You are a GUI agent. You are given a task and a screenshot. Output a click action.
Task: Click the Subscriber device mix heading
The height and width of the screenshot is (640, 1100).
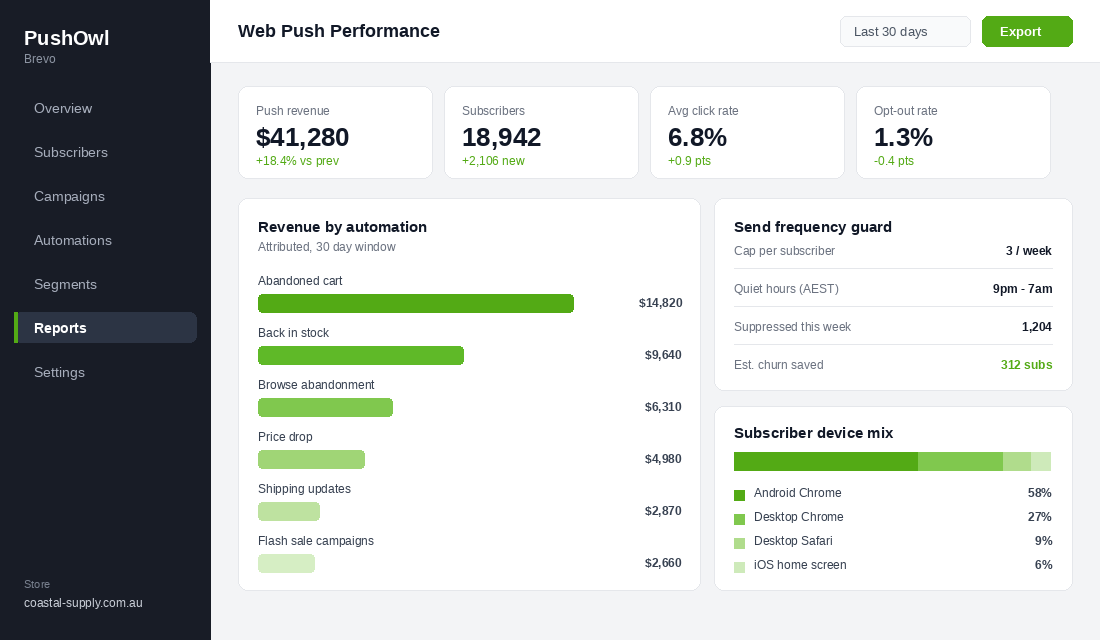tap(814, 433)
